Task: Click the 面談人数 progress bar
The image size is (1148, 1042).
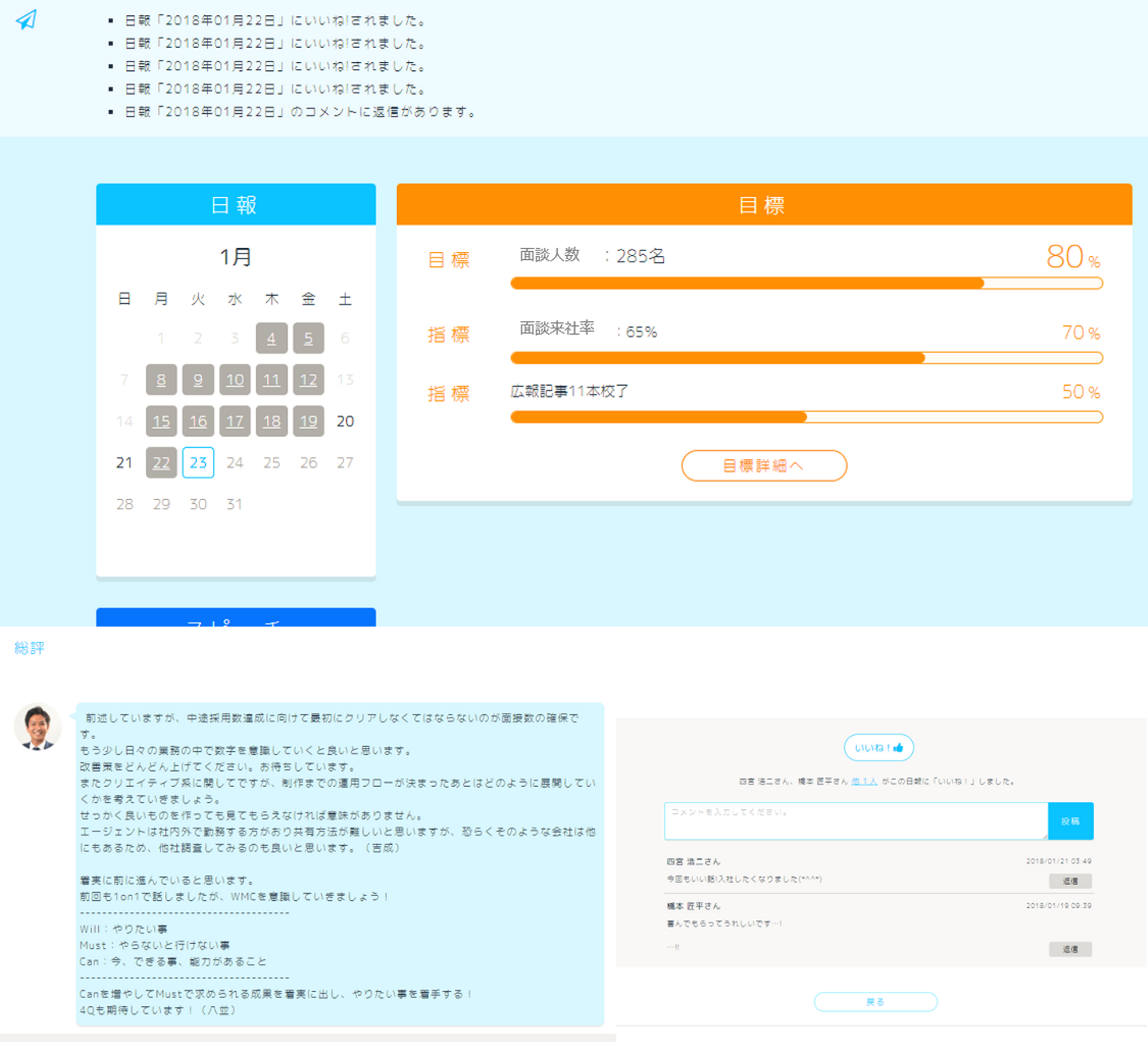Action: click(x=807, y=283)
